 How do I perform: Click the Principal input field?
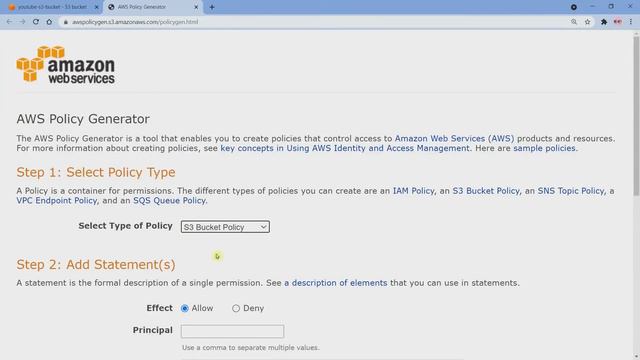(232, 331)
